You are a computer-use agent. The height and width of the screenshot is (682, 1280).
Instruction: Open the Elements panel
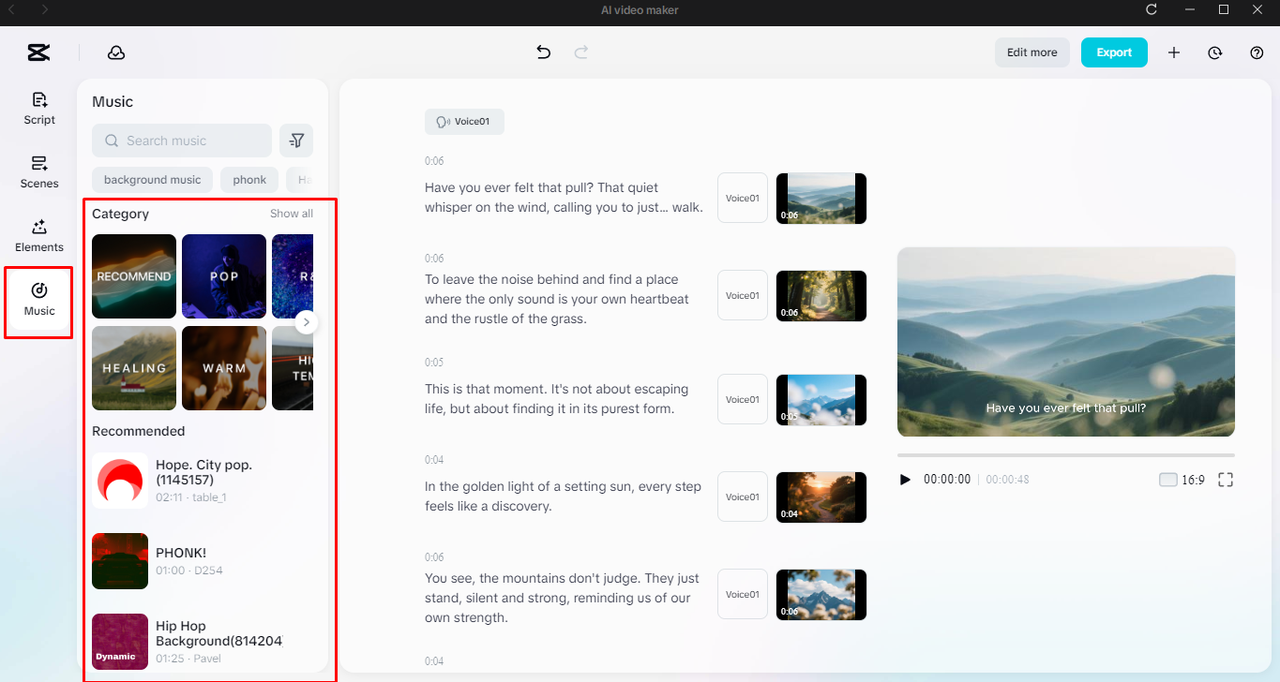[x=38, y=236]
